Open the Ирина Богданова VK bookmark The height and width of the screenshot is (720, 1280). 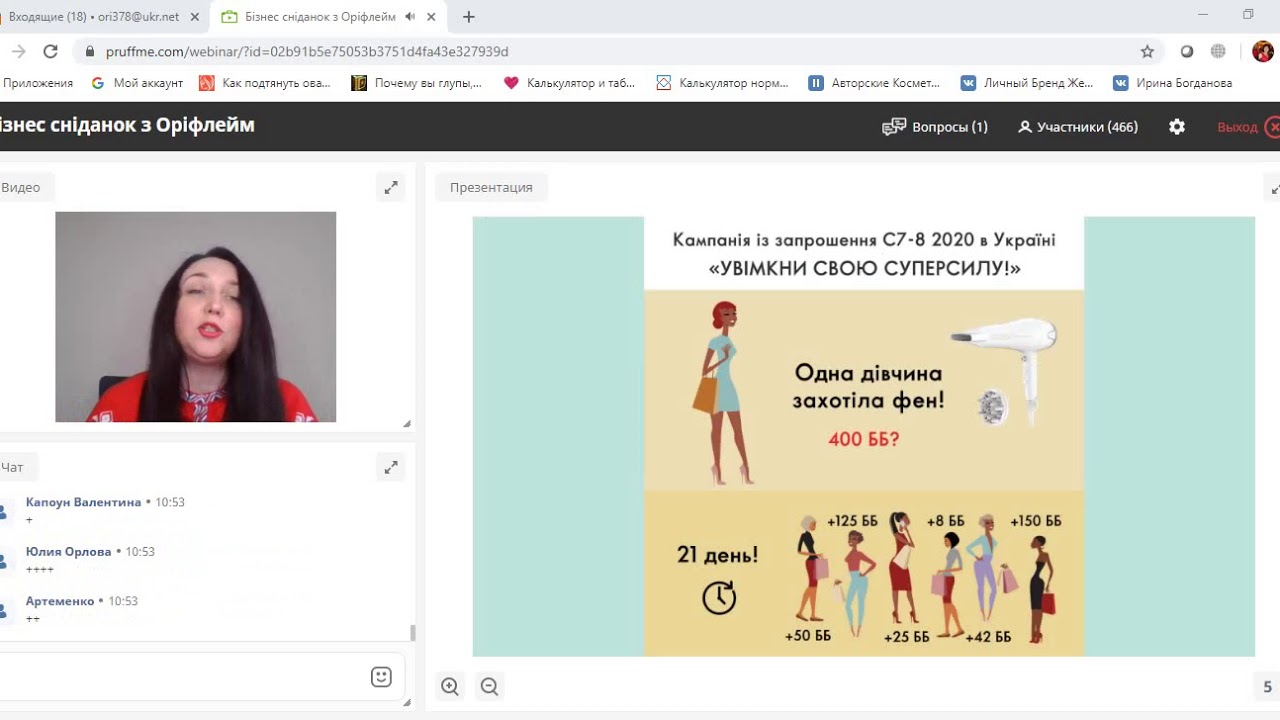(1173, 83)
